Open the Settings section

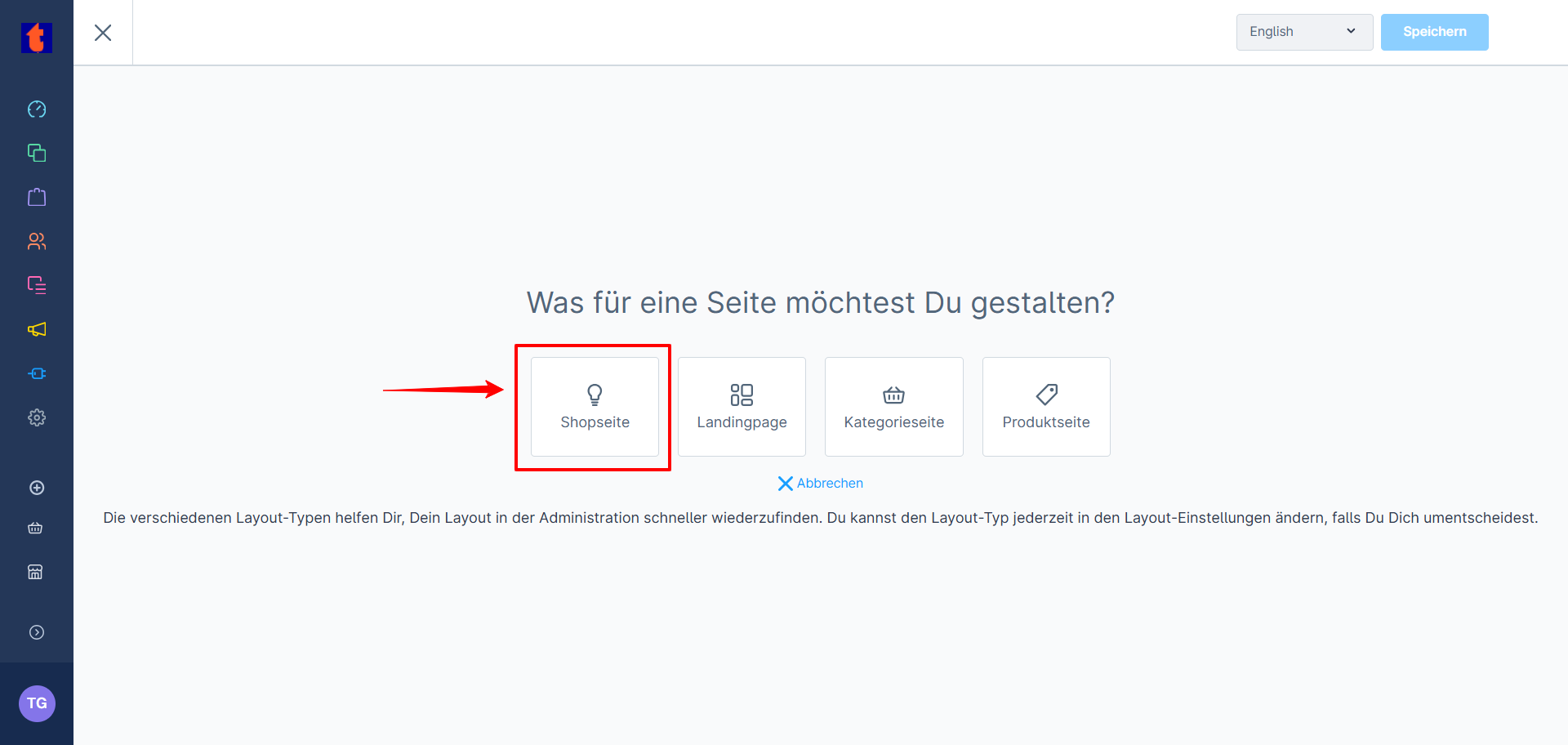pyautogui.click(x=37, y=417)
